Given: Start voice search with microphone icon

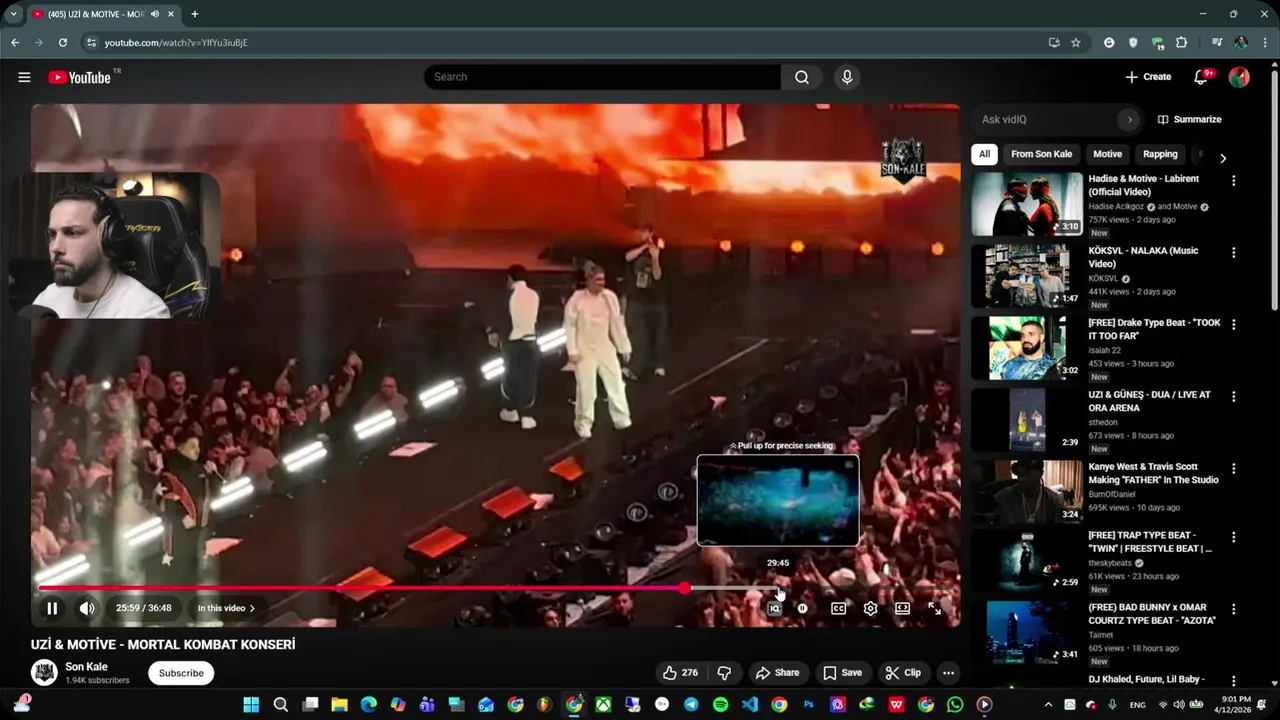Looking at the screenshot, I should click(847, 77).
